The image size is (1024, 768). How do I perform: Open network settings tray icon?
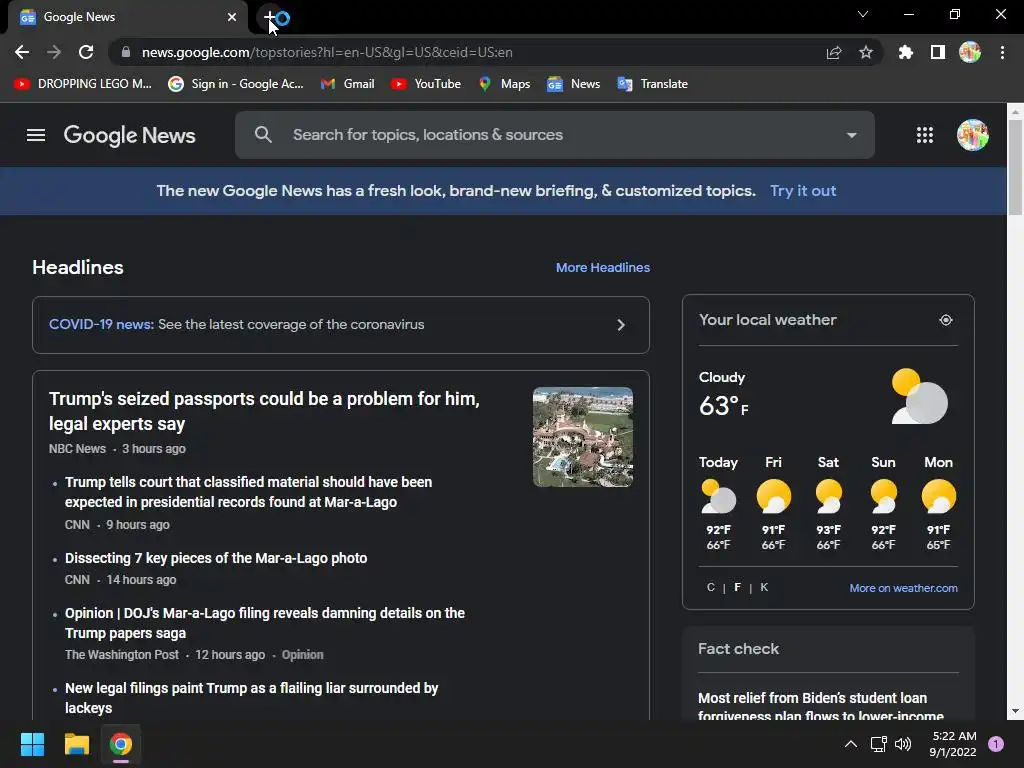[878, 744]
